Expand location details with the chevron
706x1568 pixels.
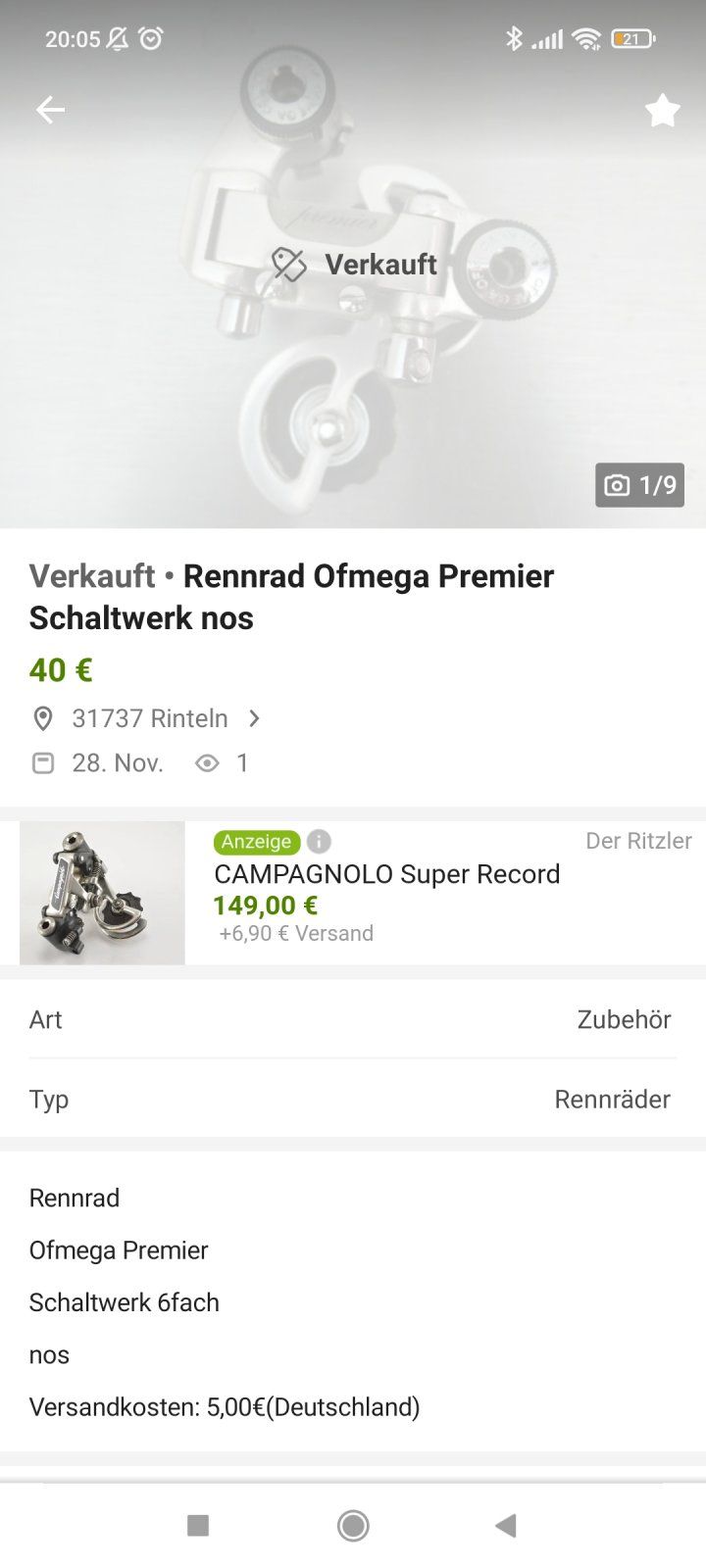tap(255, 718)
